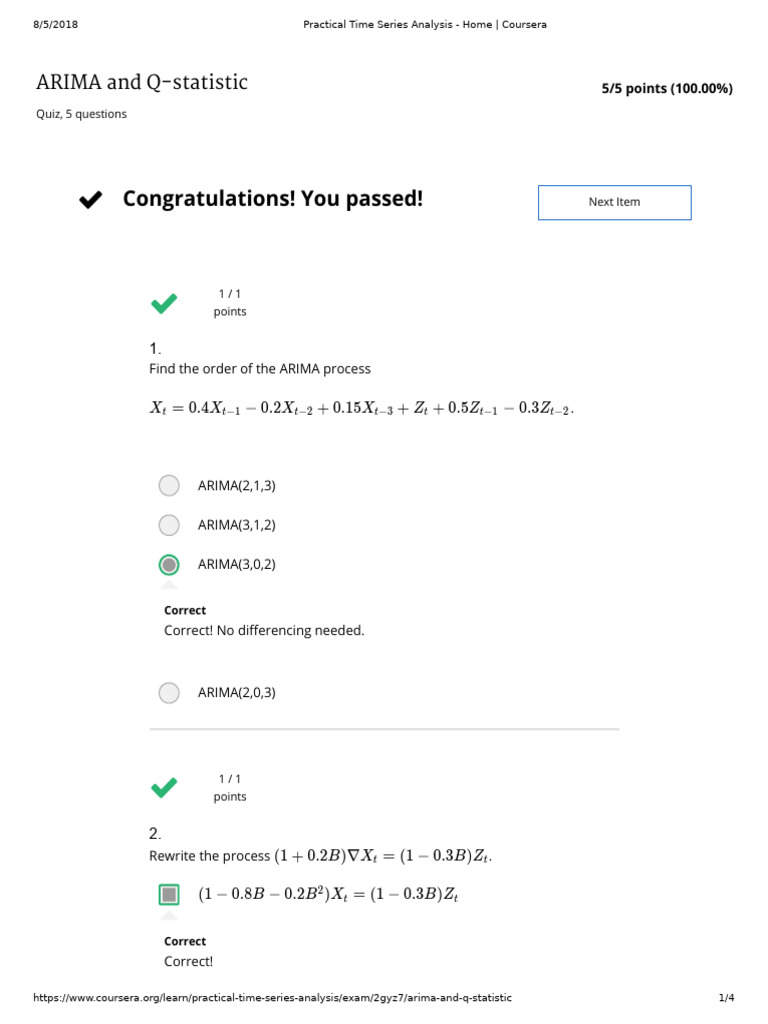Open the Coursera exam URL in the footer
Viewport: 768px width, 1024px height.
(272, 998)
